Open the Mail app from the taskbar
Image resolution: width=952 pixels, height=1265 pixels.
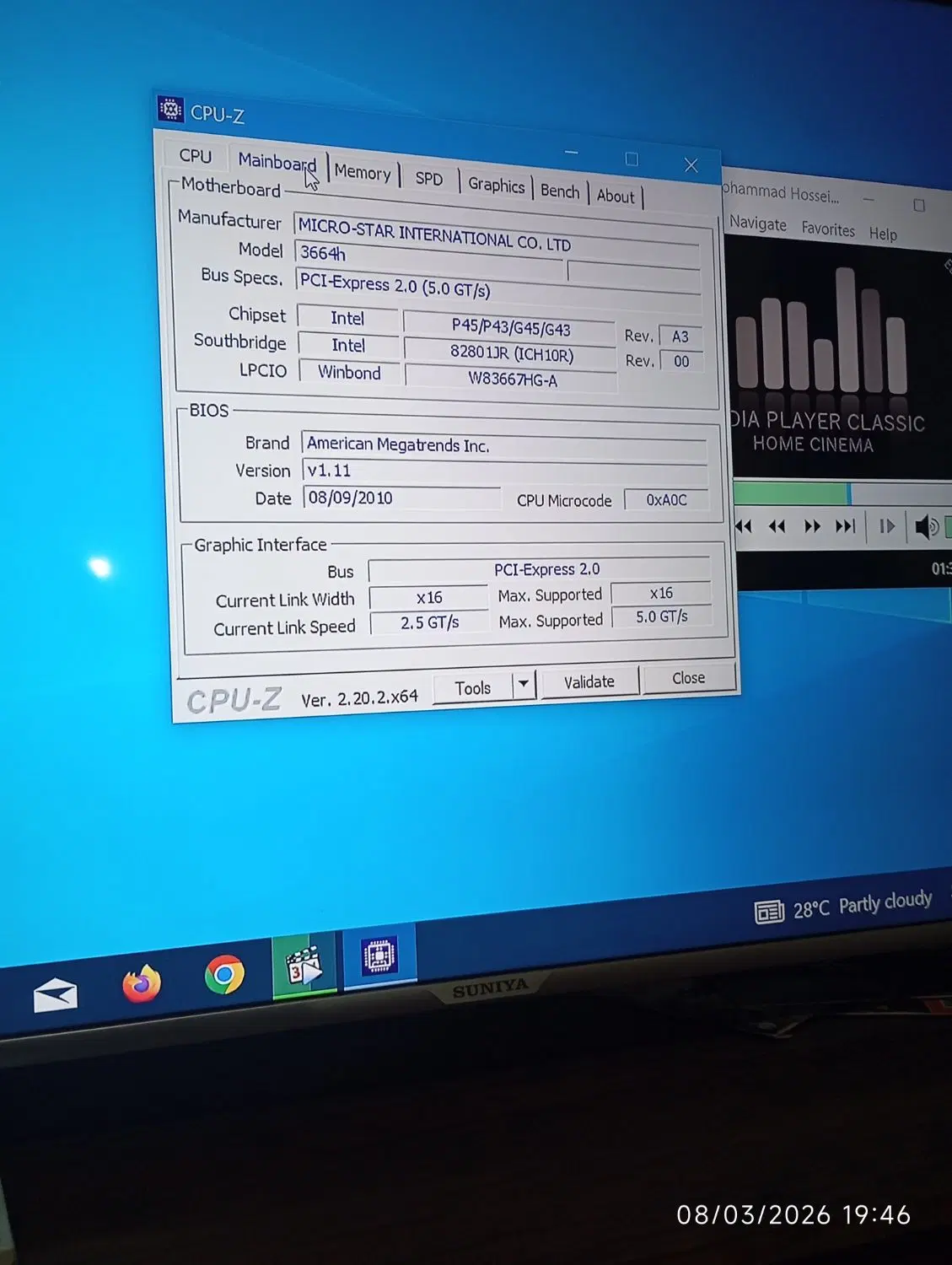(x=56, y=996)
